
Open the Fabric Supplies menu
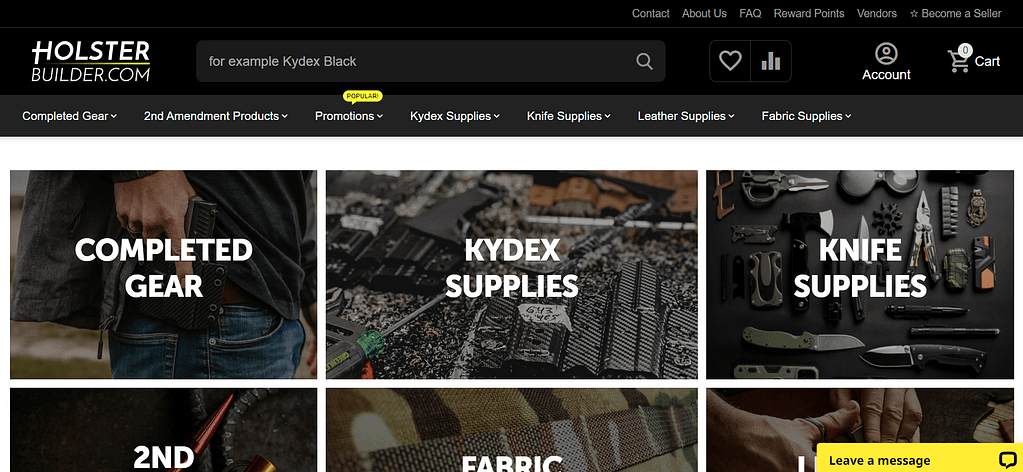[806, 116]
